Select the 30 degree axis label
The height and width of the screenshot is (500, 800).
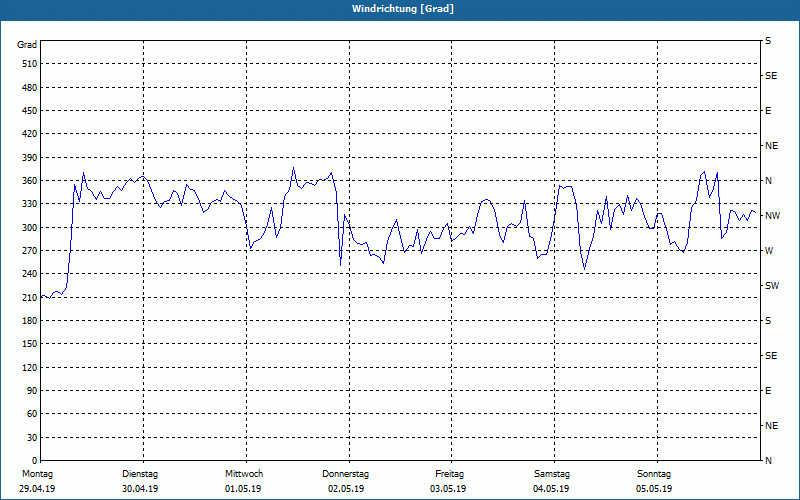coord(32,437)
